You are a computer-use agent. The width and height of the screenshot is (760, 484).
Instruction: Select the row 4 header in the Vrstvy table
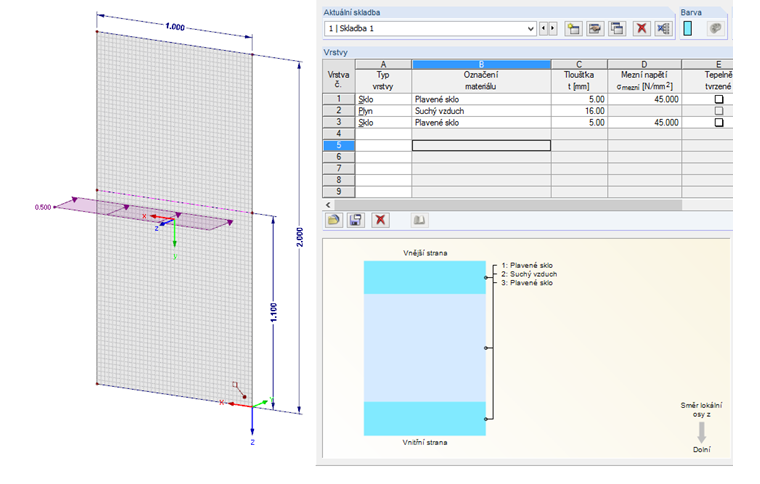tap(339, 134)
